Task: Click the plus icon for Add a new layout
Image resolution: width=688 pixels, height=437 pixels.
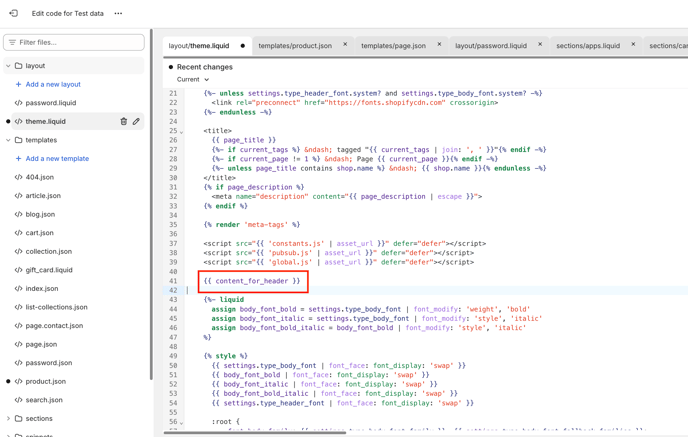Action: coord(18,84)
